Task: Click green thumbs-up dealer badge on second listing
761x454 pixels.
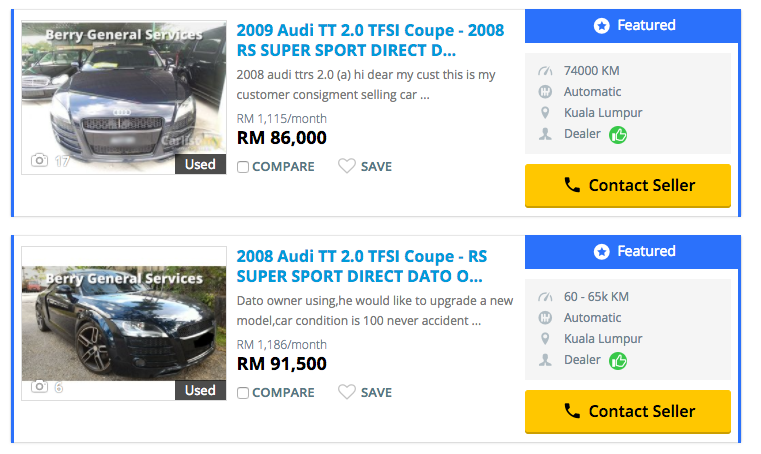Action: [x=618, y=360]
